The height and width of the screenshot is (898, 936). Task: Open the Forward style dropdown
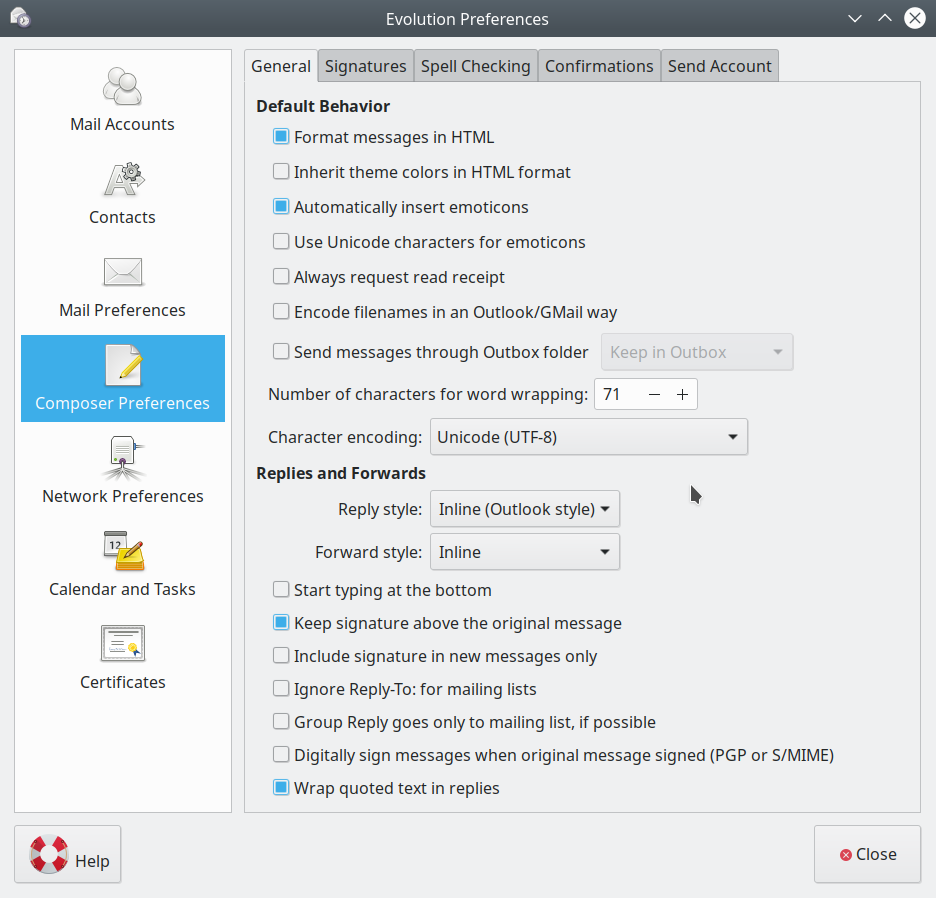click(x=524, y=552)
